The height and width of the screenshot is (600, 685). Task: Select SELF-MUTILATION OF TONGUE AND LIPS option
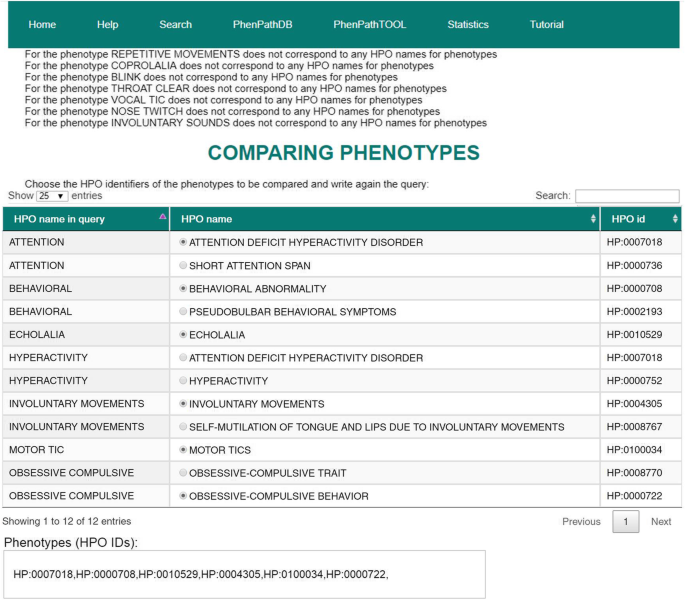(x=182, y=427)
